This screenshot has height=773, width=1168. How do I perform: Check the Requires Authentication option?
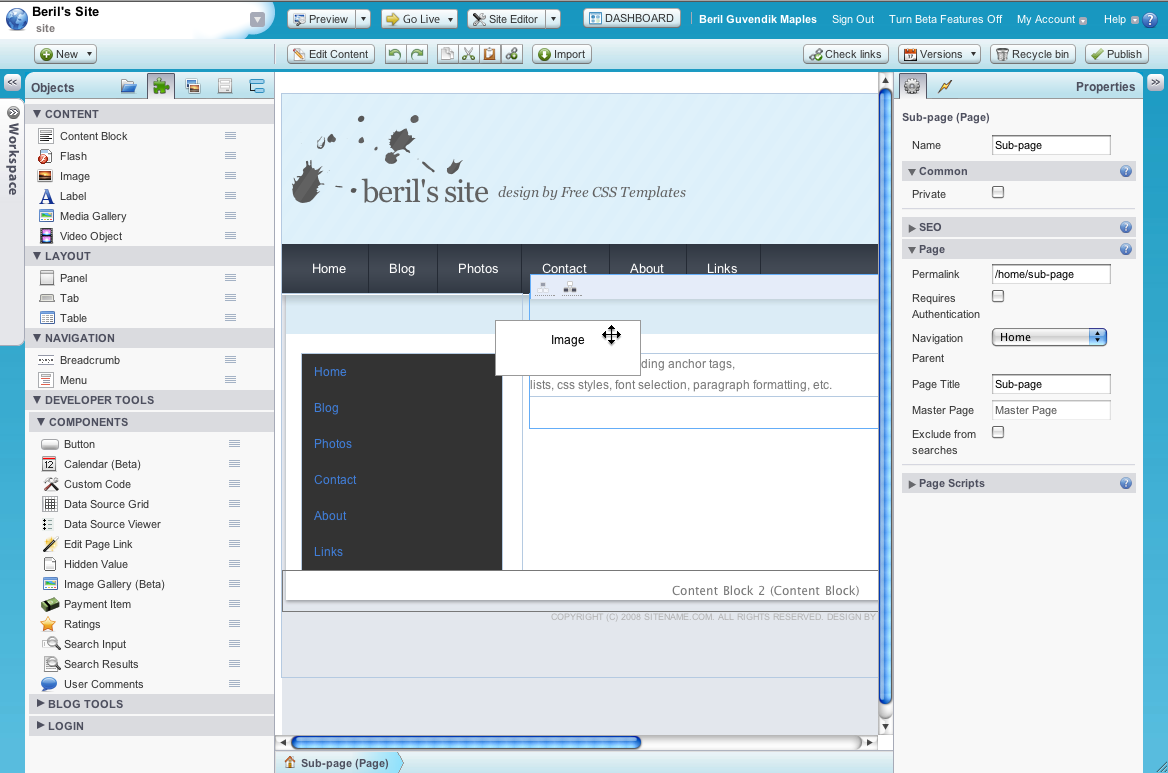point(997,298)
